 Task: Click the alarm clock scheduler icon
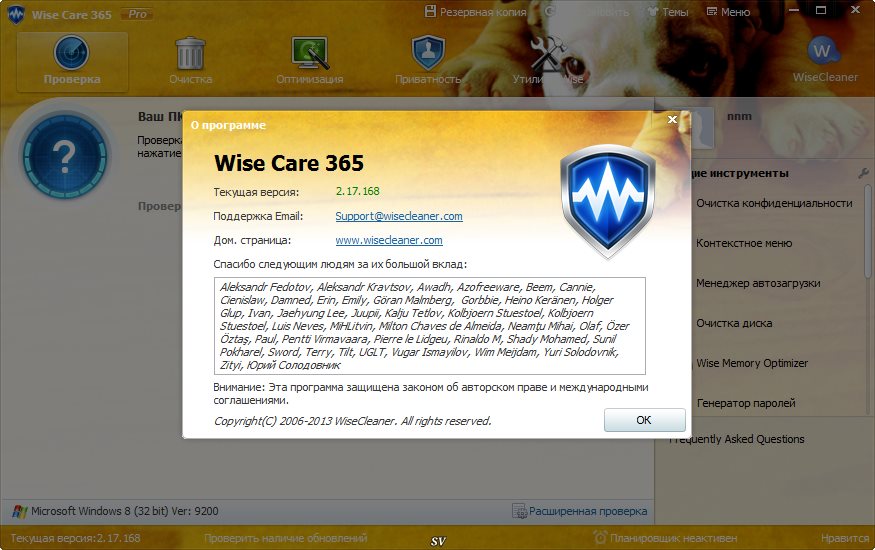point(600,538)
